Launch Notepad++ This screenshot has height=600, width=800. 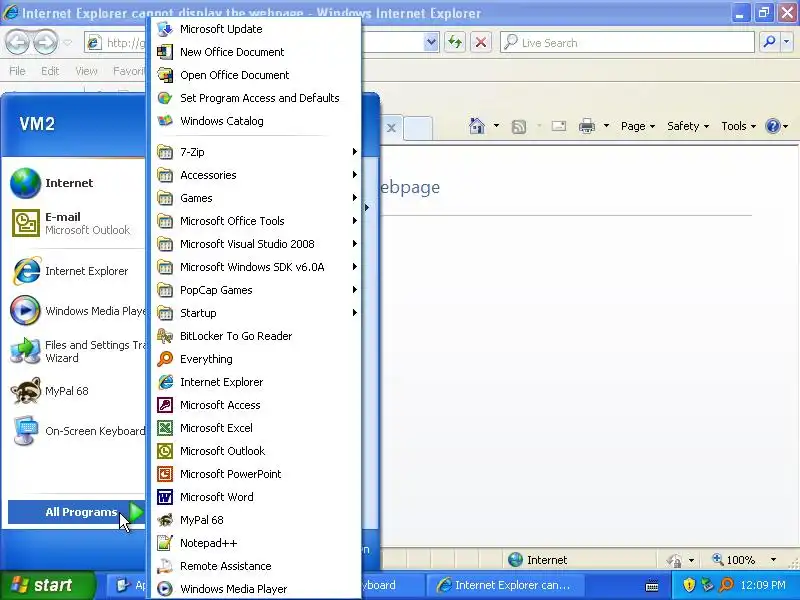[256, 543]
